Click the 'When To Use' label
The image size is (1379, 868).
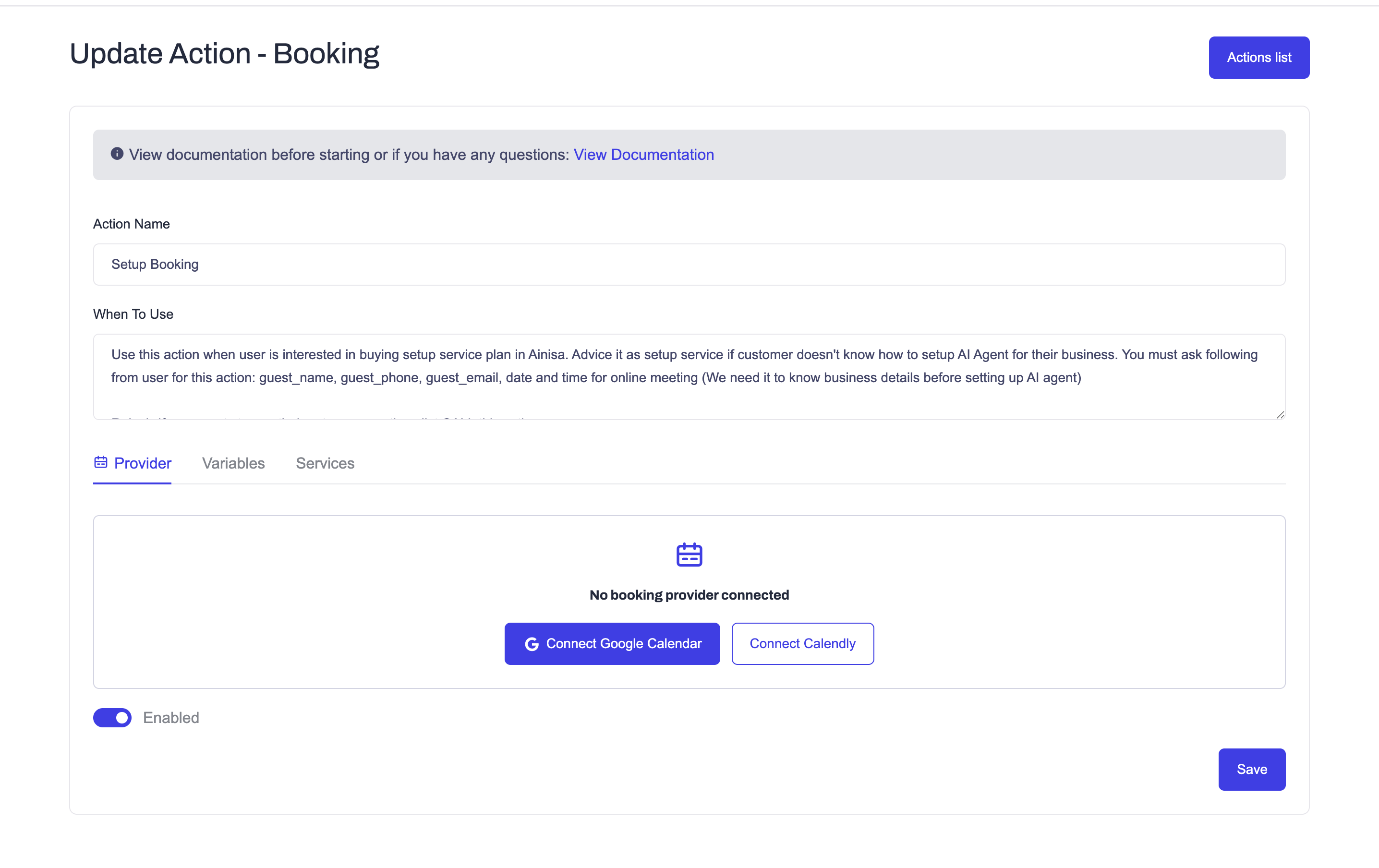pyautogui.click(x=133, y=314)
